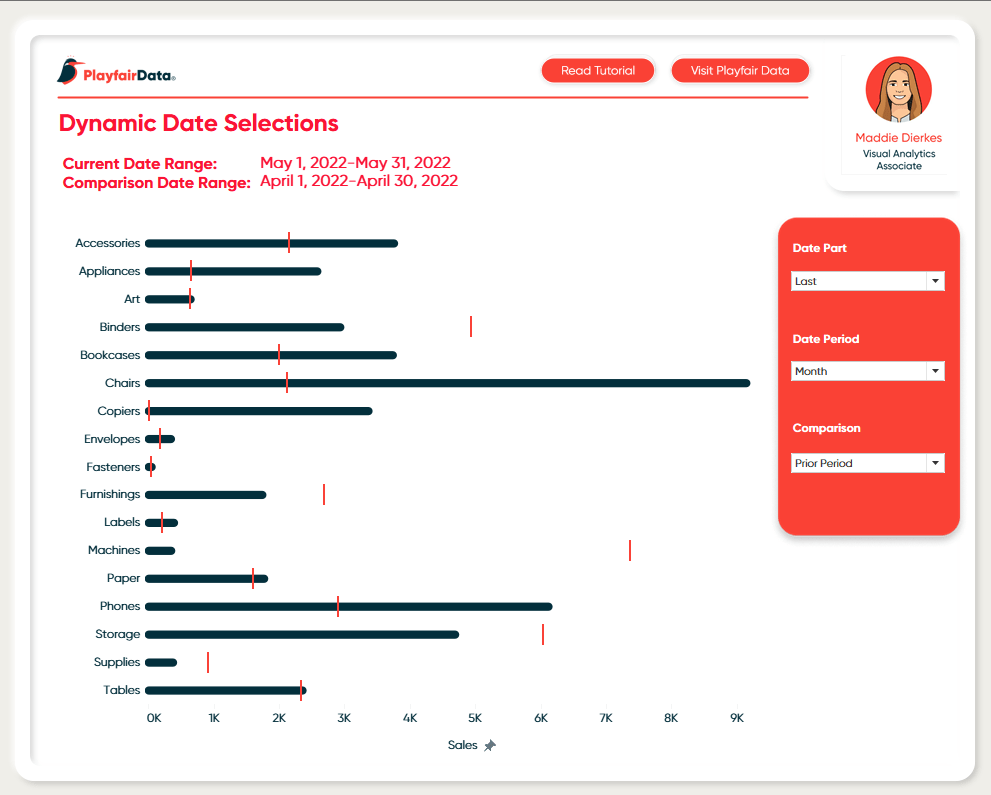Image resolution: width=991 pixels, height=795 pixels.
Task: Click the Playfair Data kingfisher logo icon
Action: pos(68,72)
